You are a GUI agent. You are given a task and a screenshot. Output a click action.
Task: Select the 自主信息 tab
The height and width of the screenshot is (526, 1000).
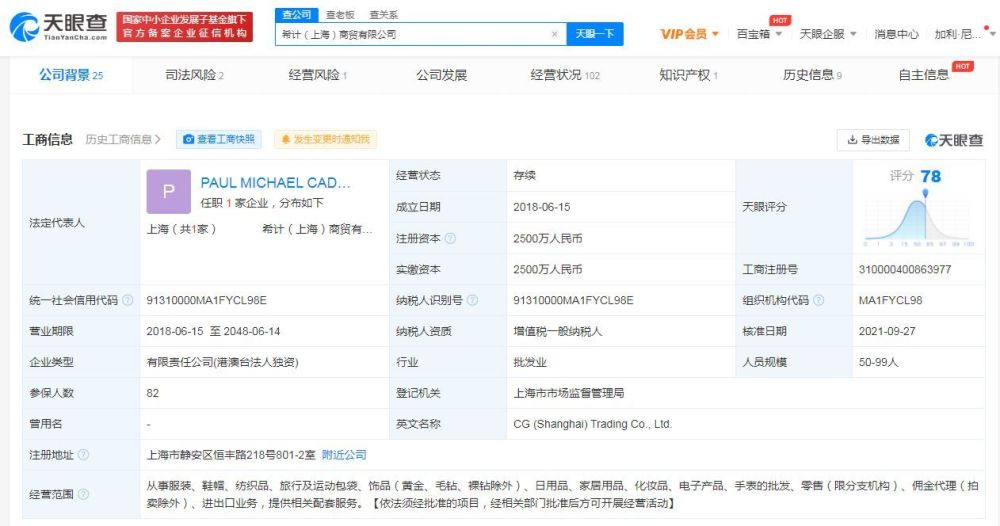pyautogui.click(x=923, y=75)
